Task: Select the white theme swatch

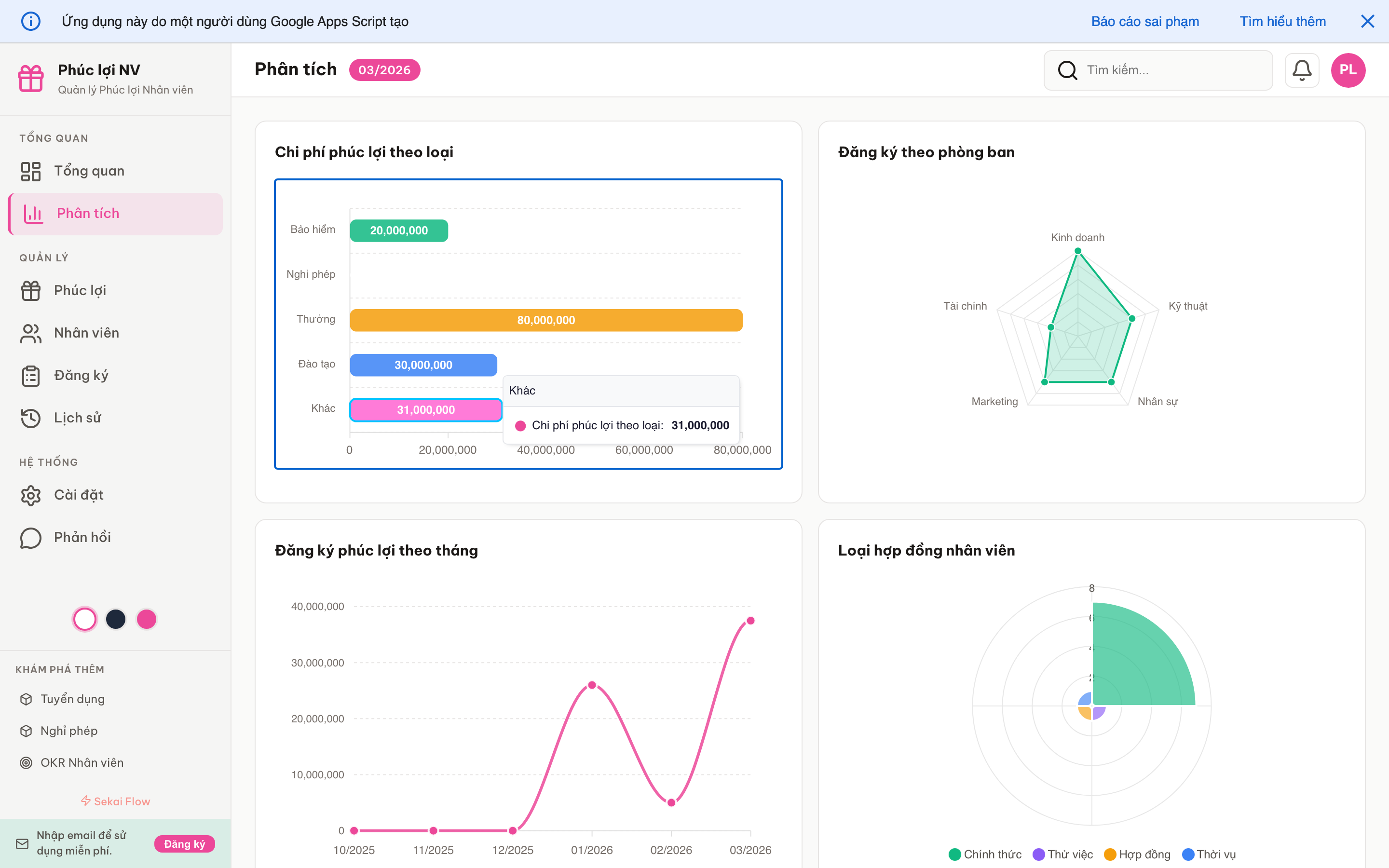Action: click(85, 619)
